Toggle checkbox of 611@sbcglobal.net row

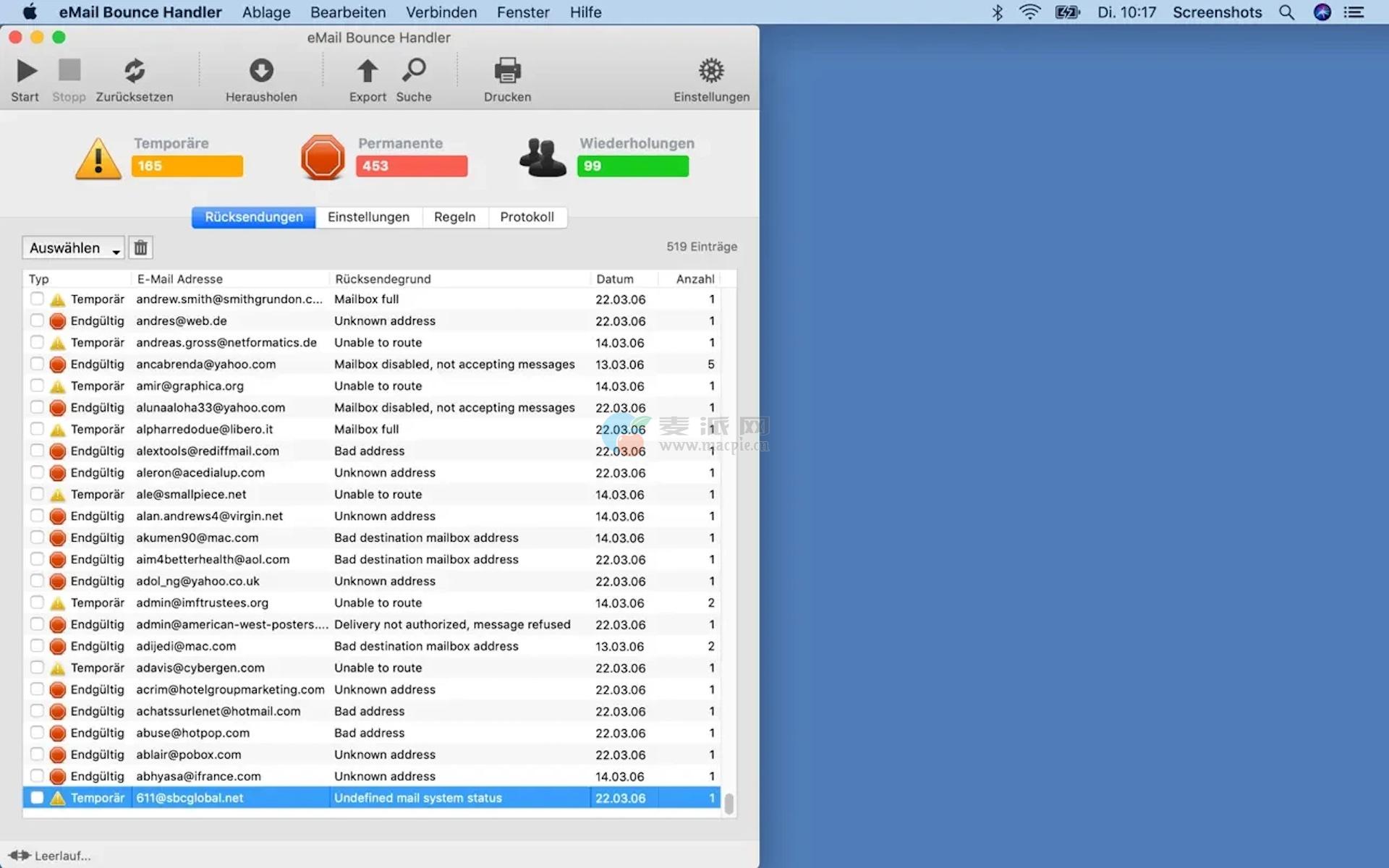(x=37, y=798)
